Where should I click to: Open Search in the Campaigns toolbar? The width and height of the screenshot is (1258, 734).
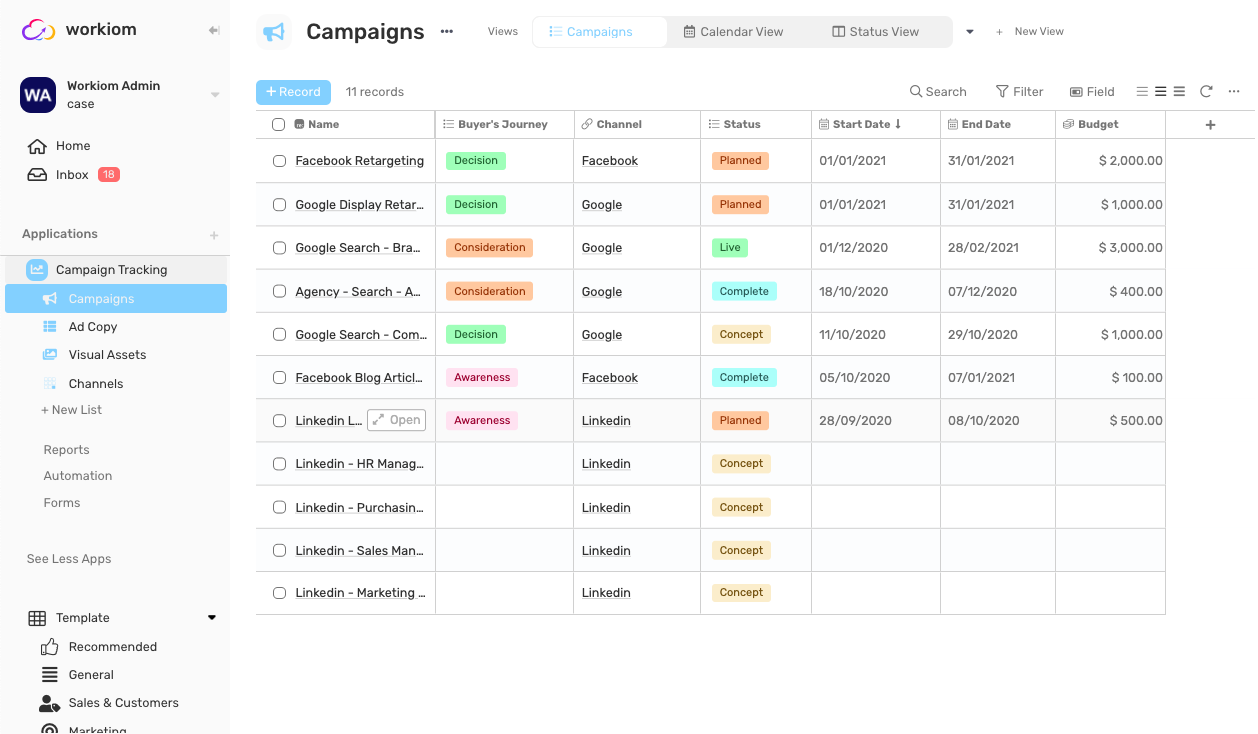pyautogui.click(x=937, y=91)
